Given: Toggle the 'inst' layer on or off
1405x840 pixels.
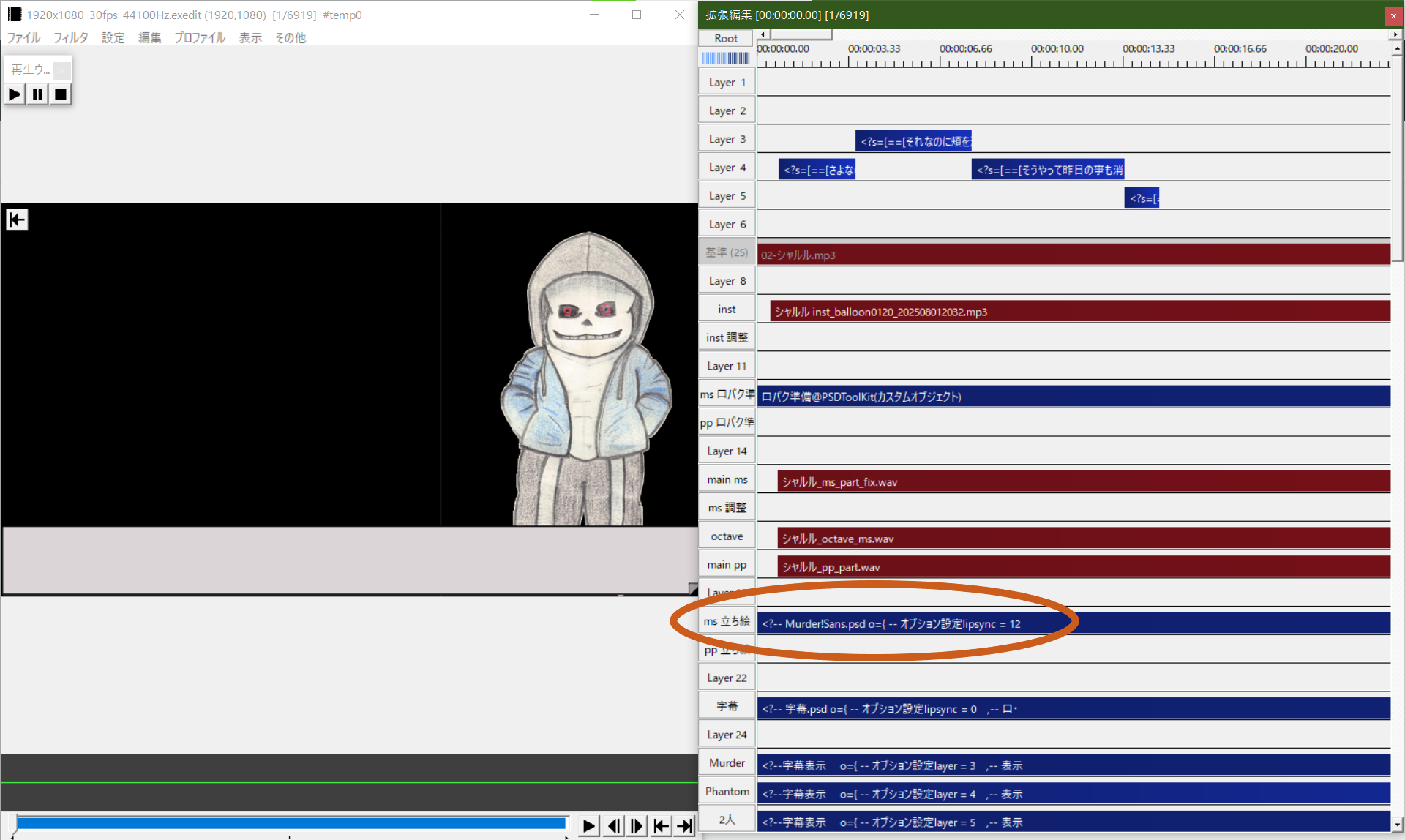Looking at the screenshot, I should pyautogui.click(x=727, y=310).
